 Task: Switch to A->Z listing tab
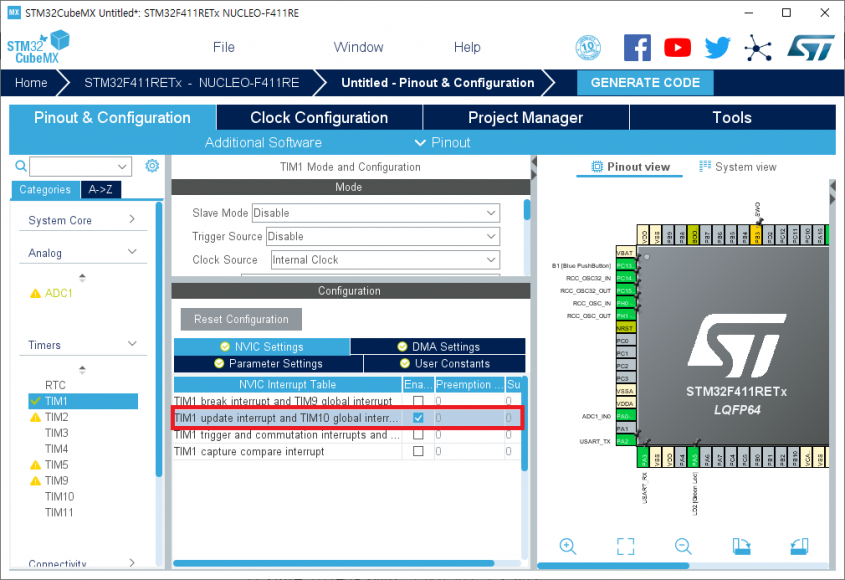click(101, 189)
